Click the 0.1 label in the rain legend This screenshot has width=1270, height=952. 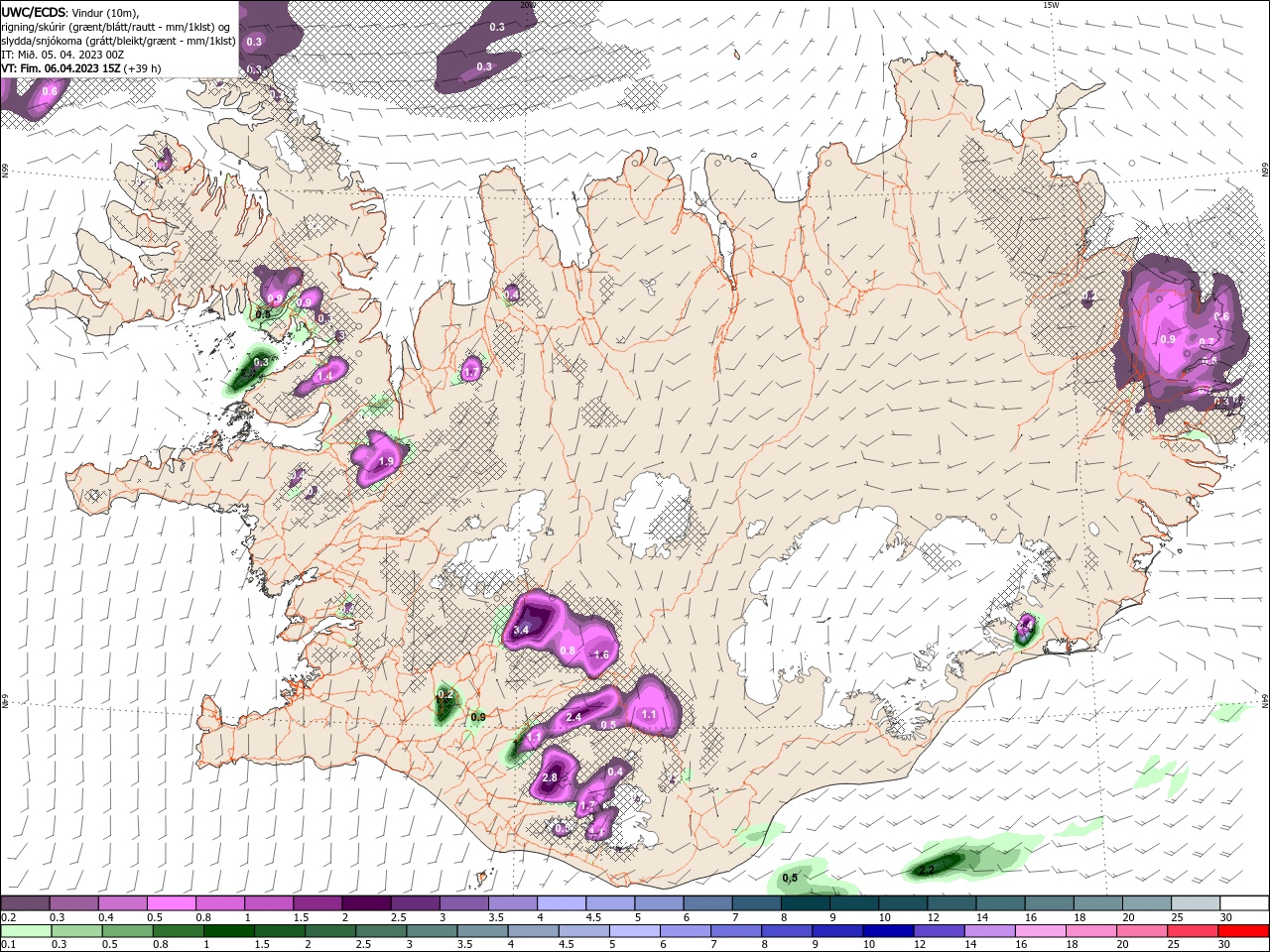click(8, 945)
